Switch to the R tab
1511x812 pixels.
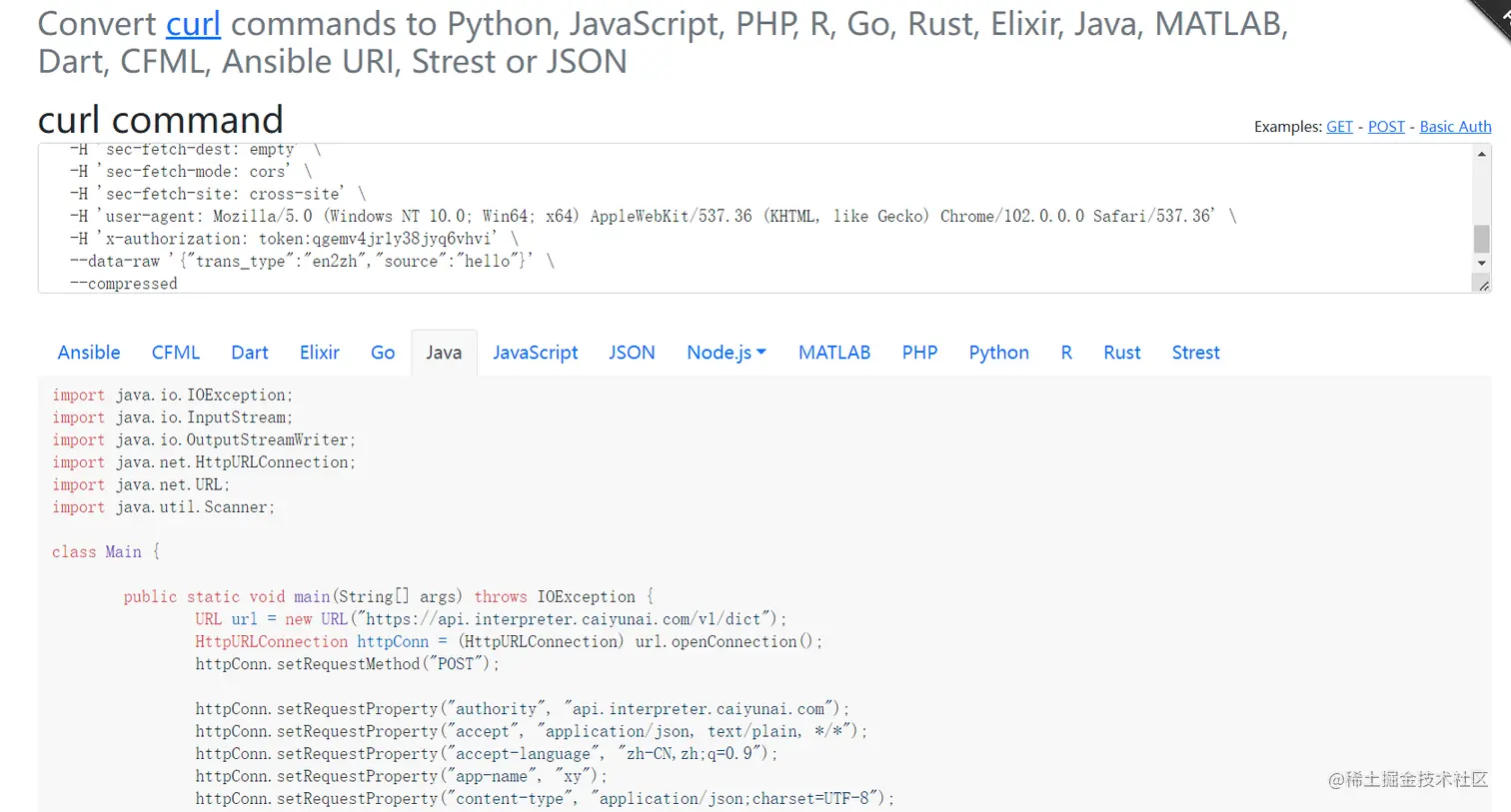click(1066, 353)
